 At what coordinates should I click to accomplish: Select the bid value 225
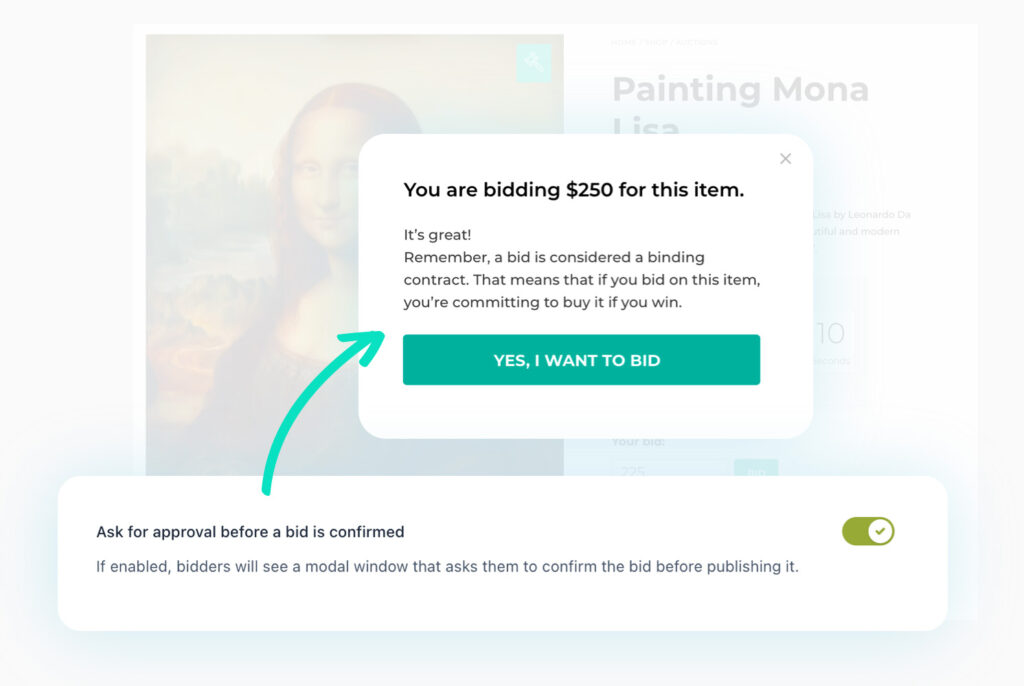[x=632, y=470]
